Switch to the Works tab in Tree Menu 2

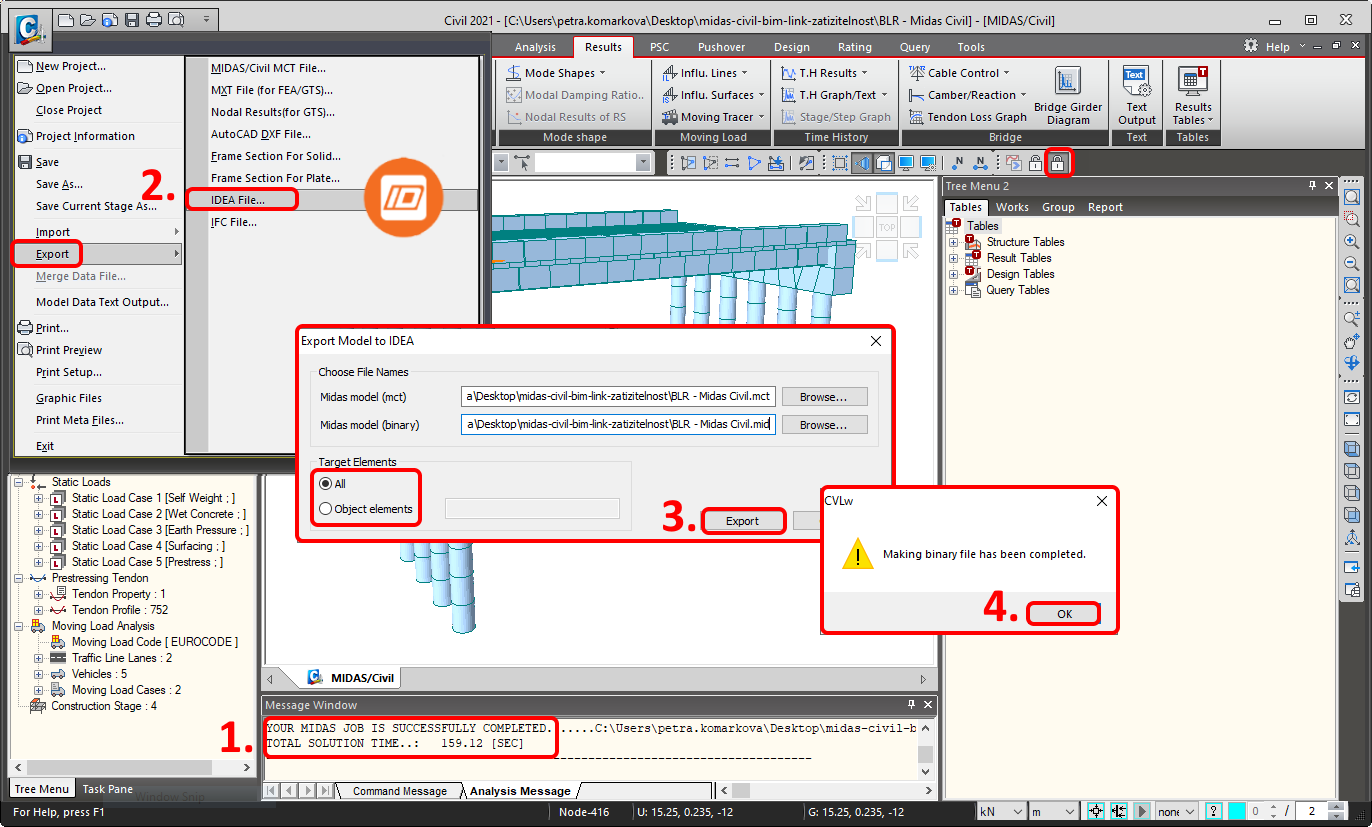[1012, 207]
